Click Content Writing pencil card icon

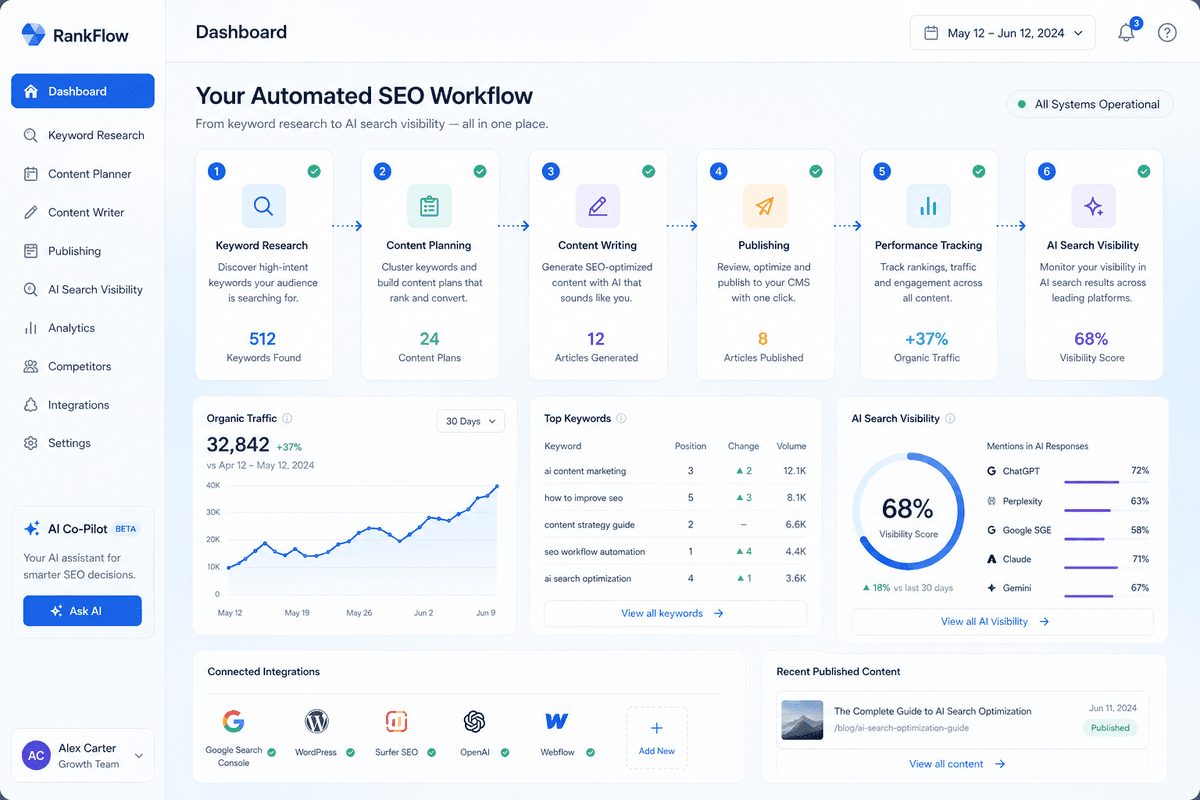tap(597, 206)
